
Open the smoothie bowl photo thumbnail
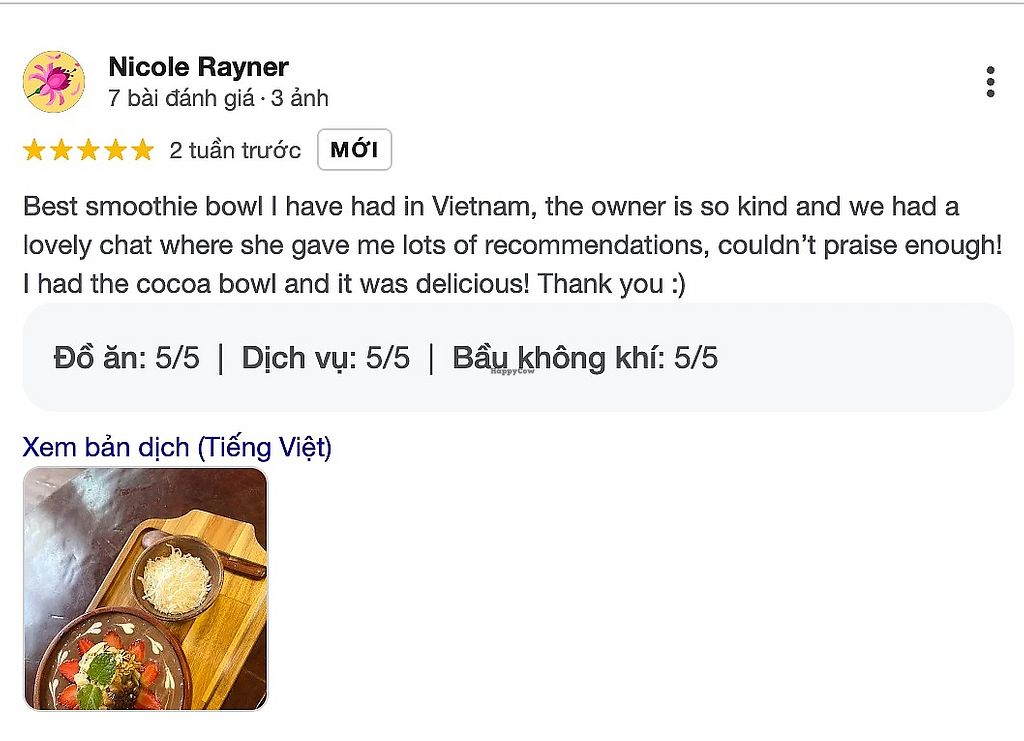(x=145, y=589)
